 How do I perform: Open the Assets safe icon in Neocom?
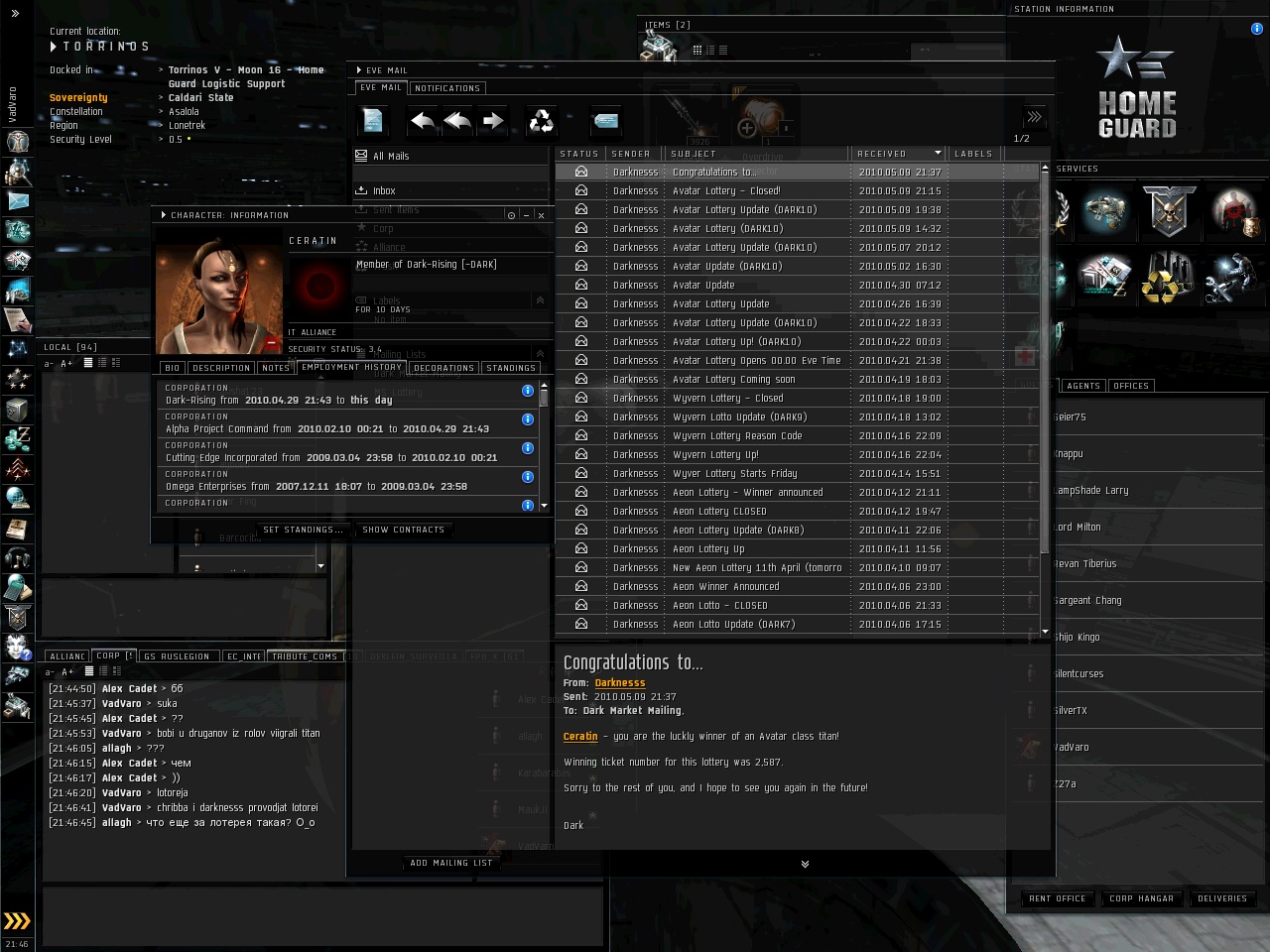pyautogui.click(x=17, y=410)
